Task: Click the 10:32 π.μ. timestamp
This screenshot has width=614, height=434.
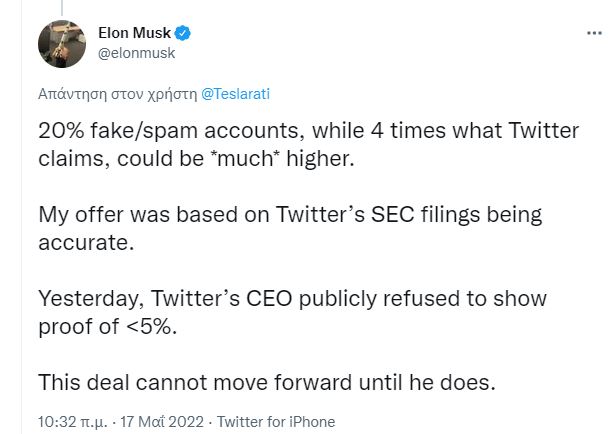Action: pyautogui.click(x=72, y=421)
